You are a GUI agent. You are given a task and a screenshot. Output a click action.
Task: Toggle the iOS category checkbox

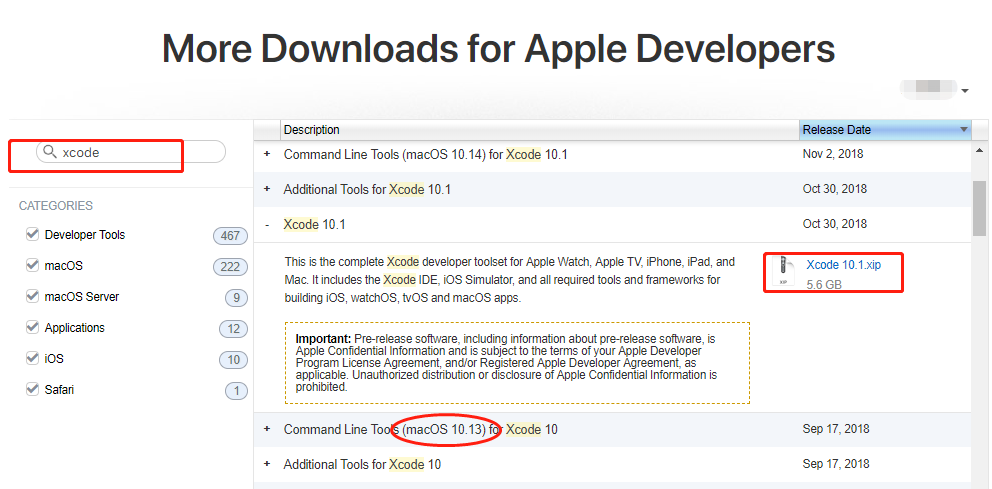tap(32, 359)
